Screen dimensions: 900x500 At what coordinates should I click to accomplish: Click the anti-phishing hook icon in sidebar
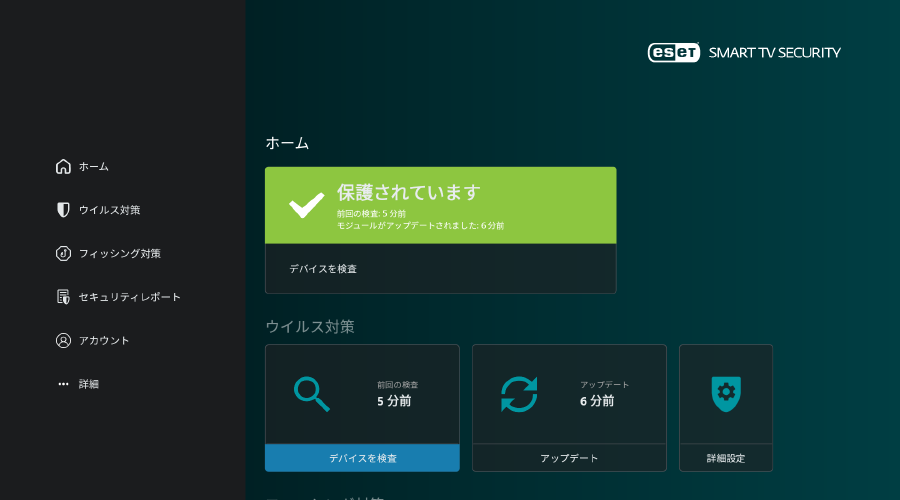(63, 254)
